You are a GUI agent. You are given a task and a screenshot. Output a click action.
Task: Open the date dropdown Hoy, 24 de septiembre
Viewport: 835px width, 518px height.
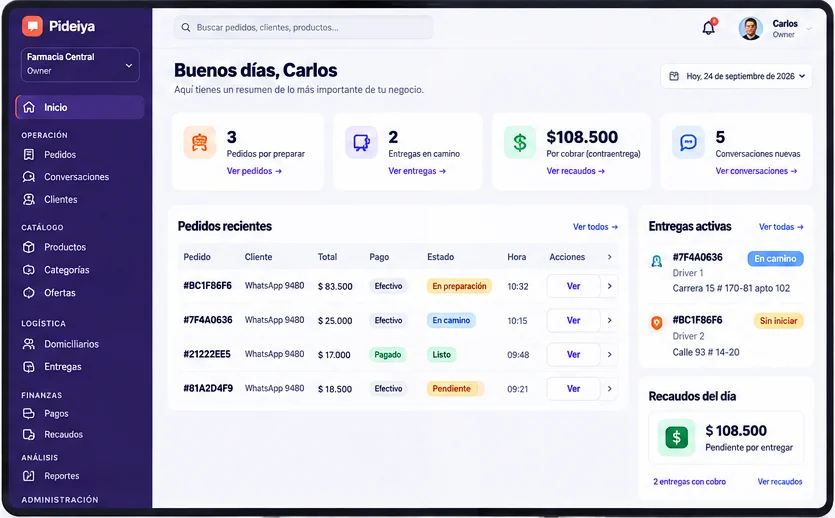point(736,76)
